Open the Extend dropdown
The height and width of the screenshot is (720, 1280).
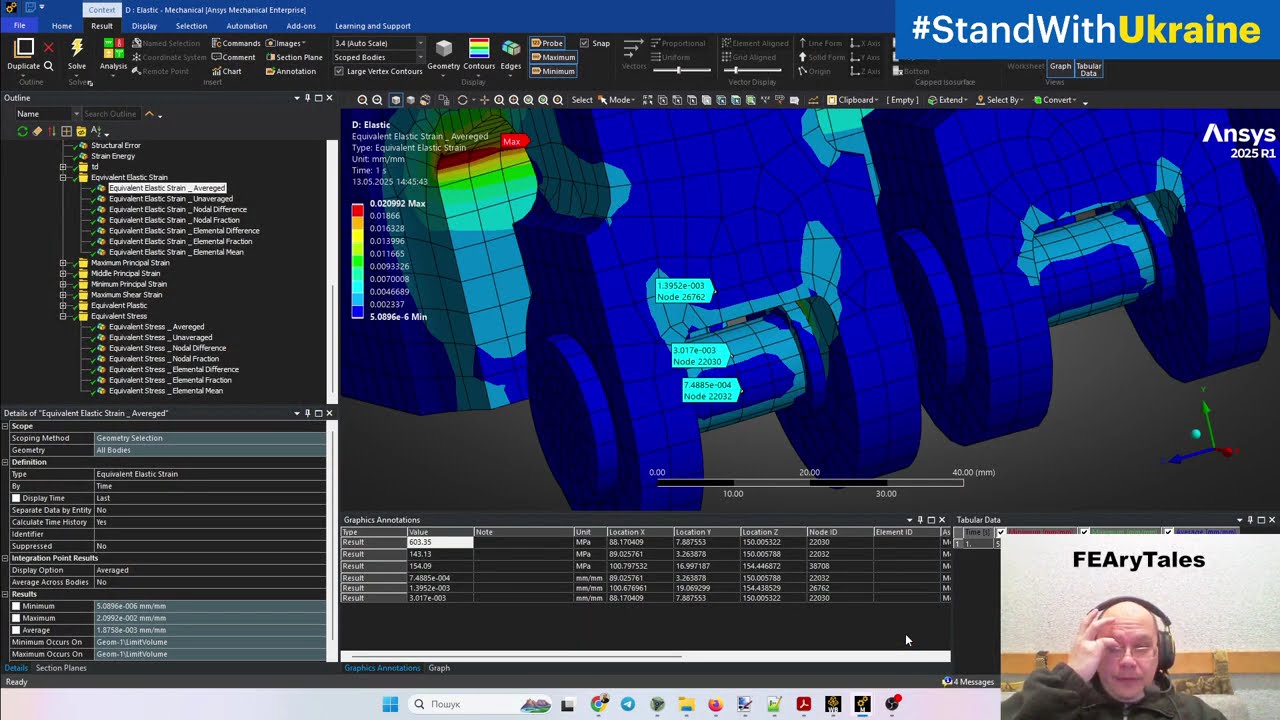click(x=948, y=100)
